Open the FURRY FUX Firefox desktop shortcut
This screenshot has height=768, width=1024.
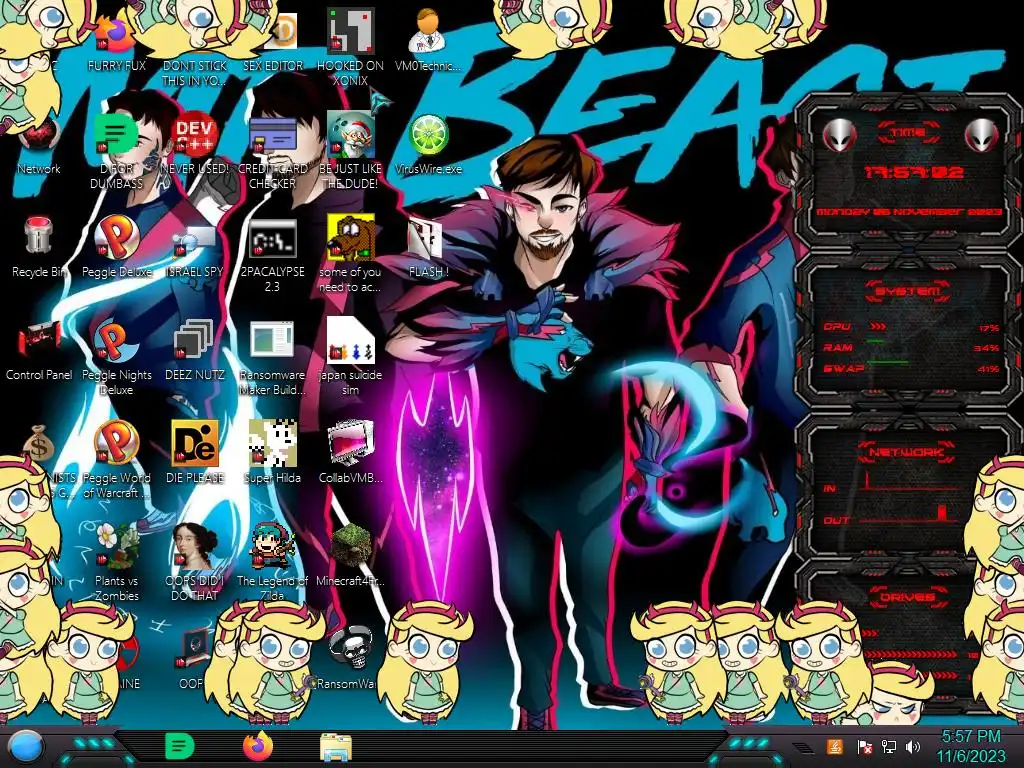(116, 34)
